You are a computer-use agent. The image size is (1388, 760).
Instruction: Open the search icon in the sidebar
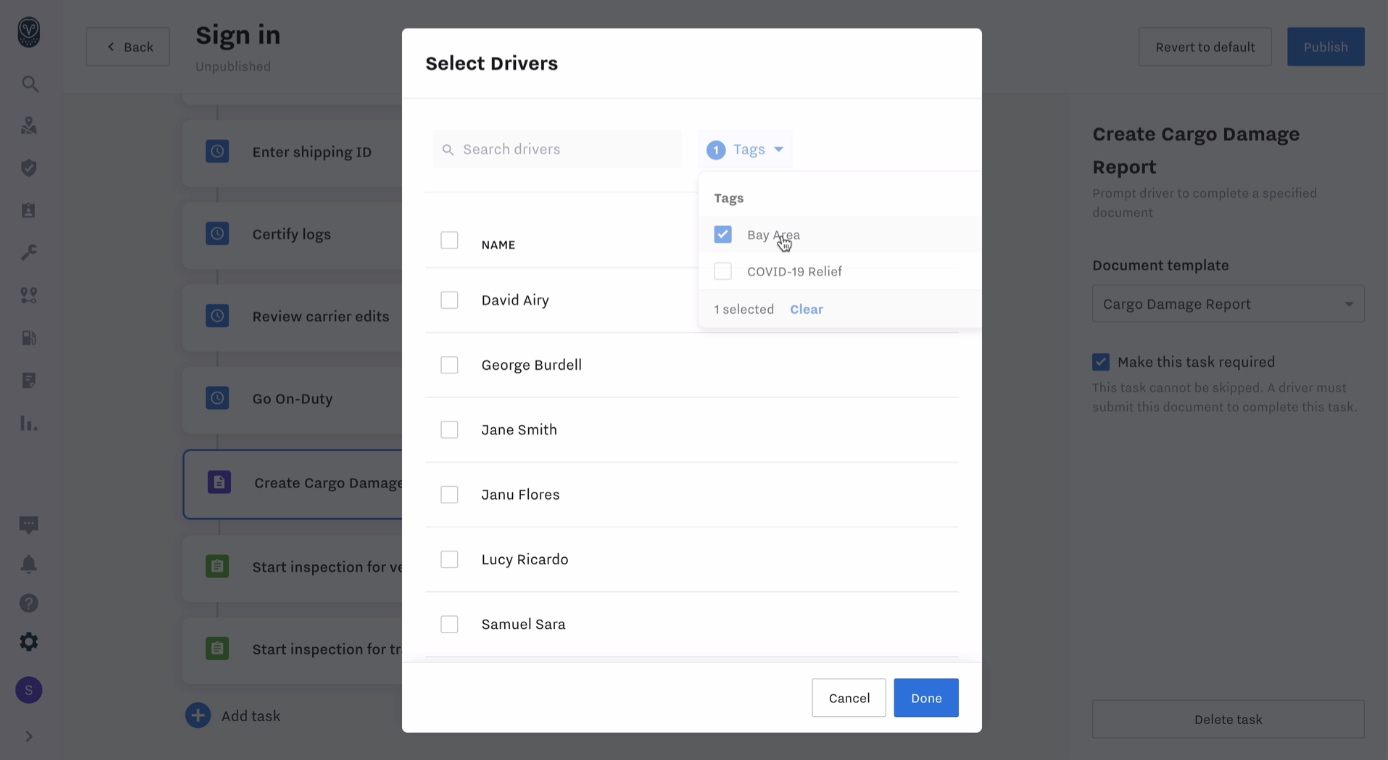pyautogui.click(x=29, y=83)
